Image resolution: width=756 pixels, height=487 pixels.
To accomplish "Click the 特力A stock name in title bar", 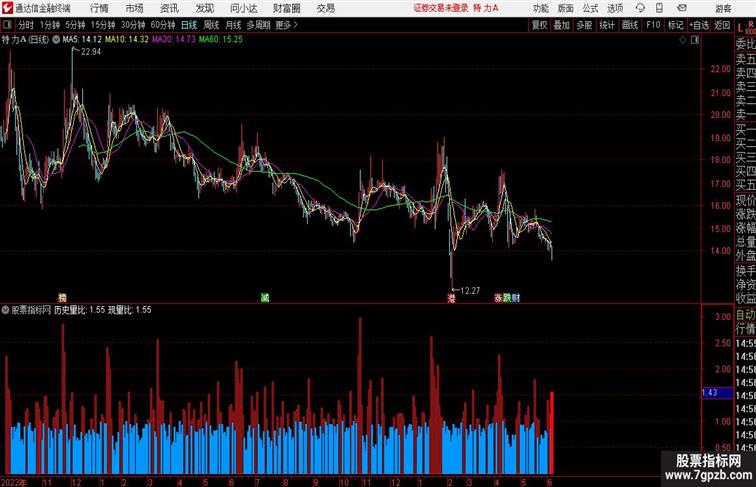I will click(486, 8).
